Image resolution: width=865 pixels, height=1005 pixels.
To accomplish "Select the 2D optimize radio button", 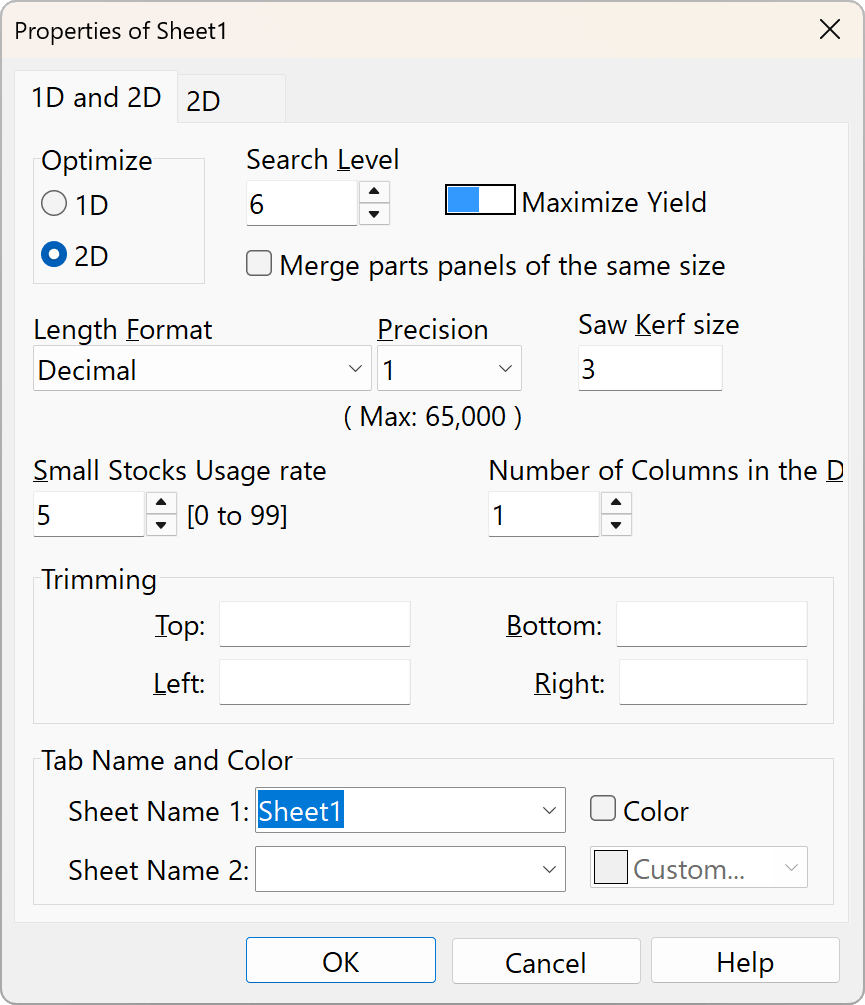I will click(x=54, y=256).
